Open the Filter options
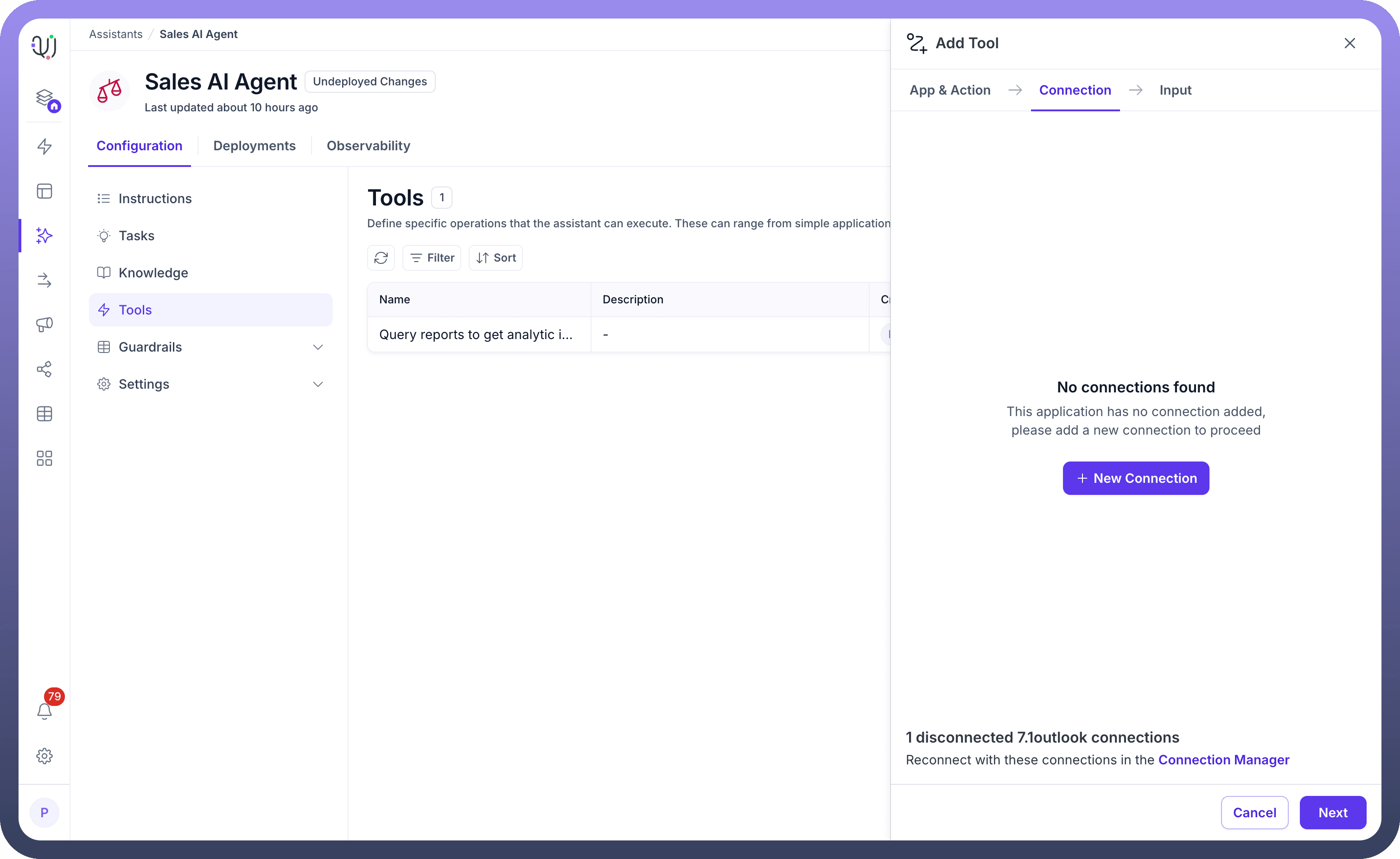This screenshot has width=1400, height=859. [432, 257]
